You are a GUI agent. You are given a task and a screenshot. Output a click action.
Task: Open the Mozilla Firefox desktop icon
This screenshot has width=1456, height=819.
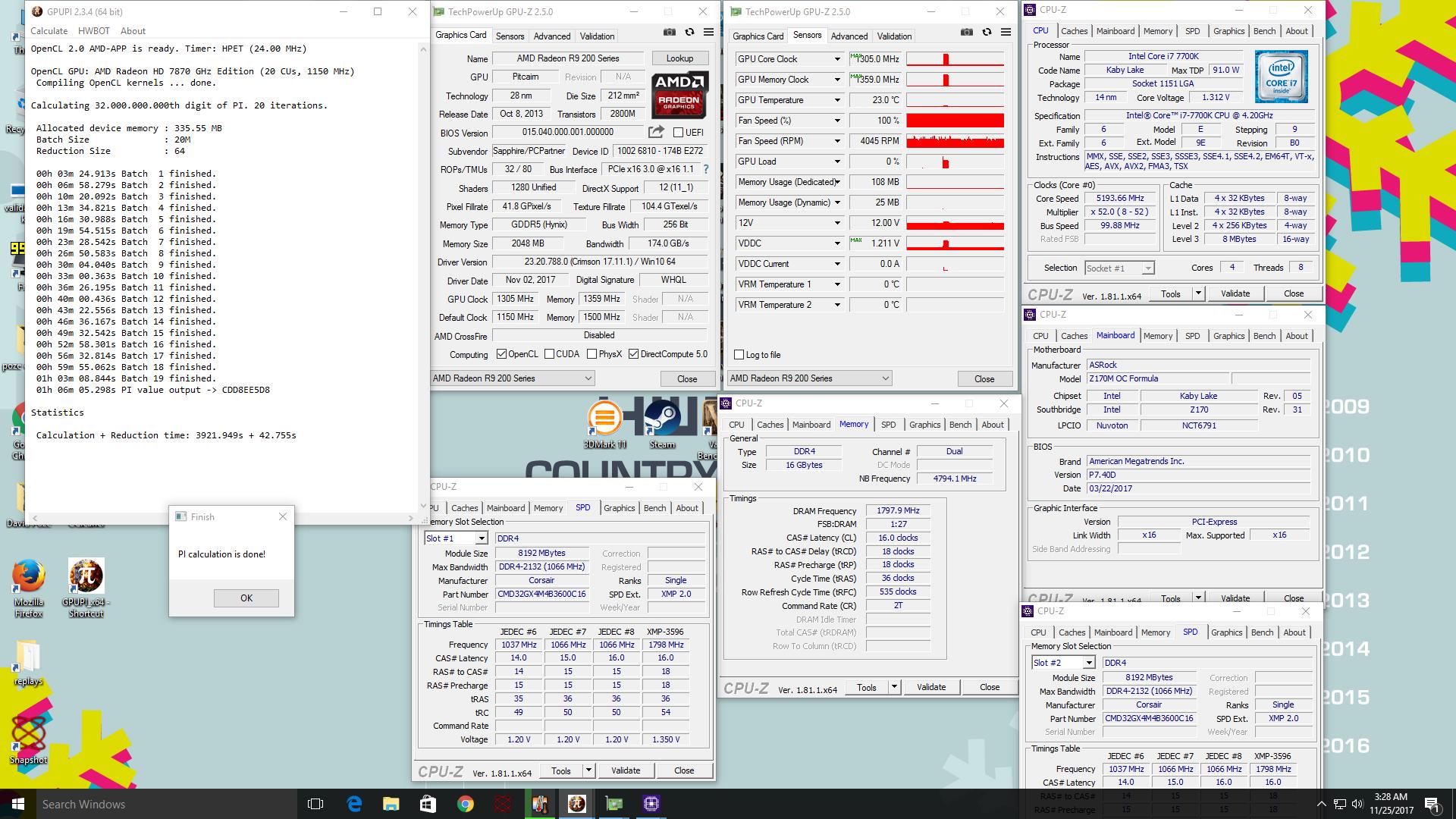(29, 589)
